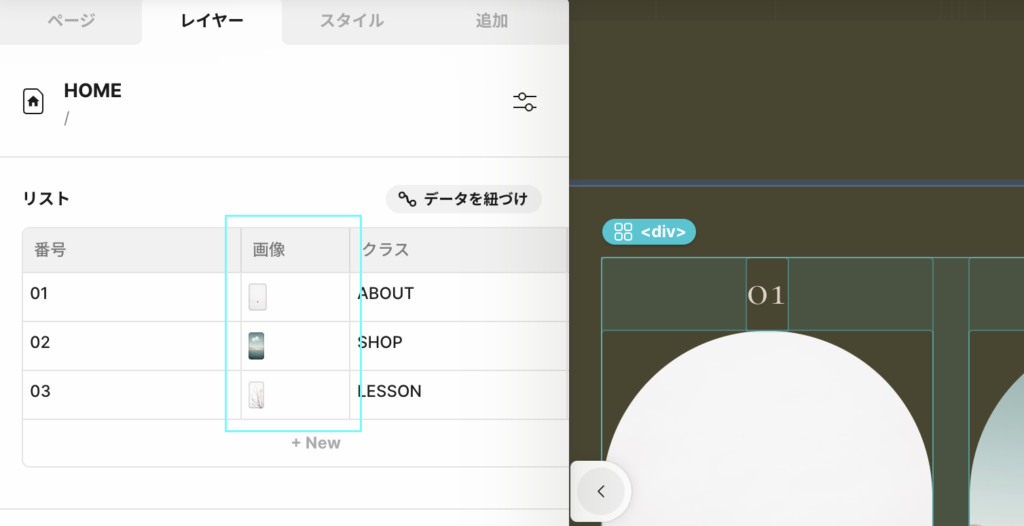The height and width of the screenshot is (526, 1024).
Task: Select cell 01 in 番号 column
Action: point(132,297)
